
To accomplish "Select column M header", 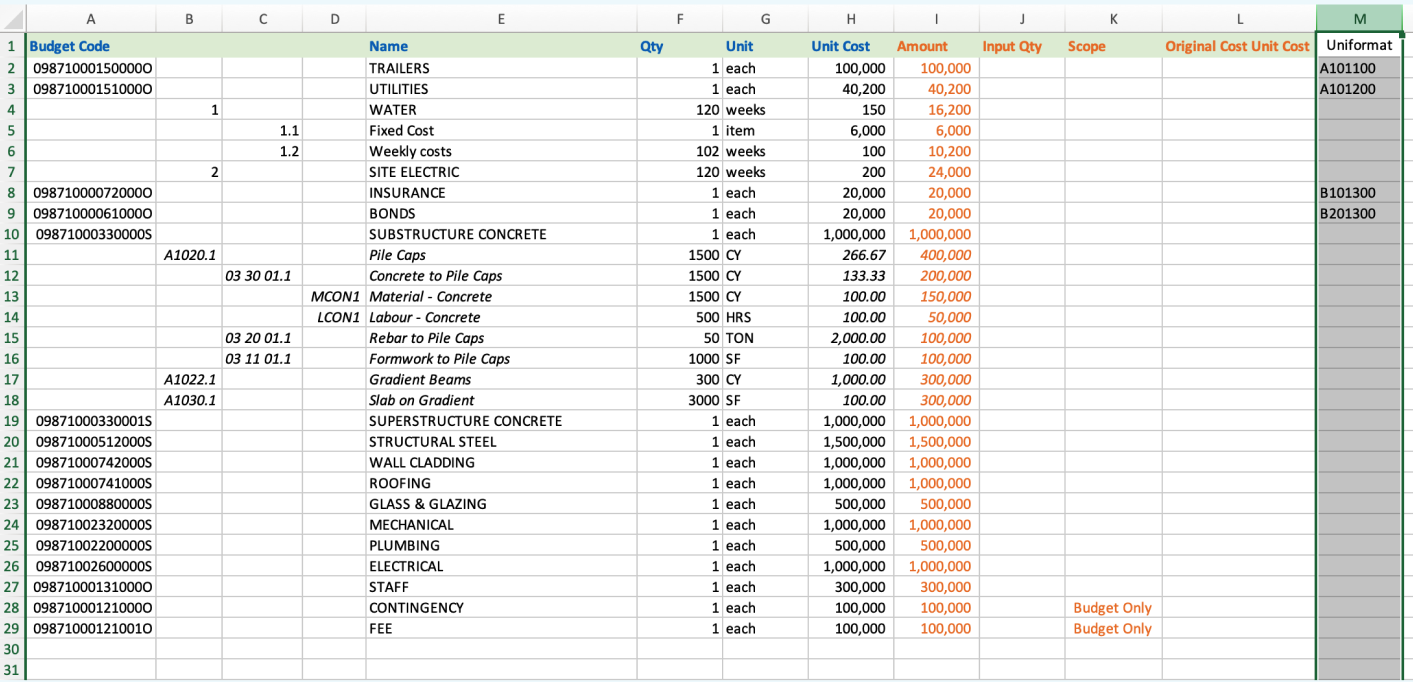I will (1359, 18).
